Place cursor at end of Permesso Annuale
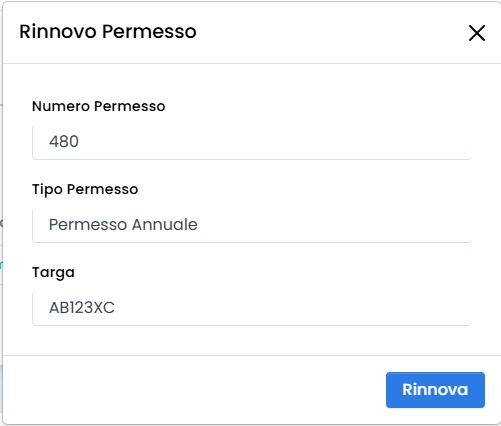This screenshot has height=426, width=501. click(x=198, y=224)
